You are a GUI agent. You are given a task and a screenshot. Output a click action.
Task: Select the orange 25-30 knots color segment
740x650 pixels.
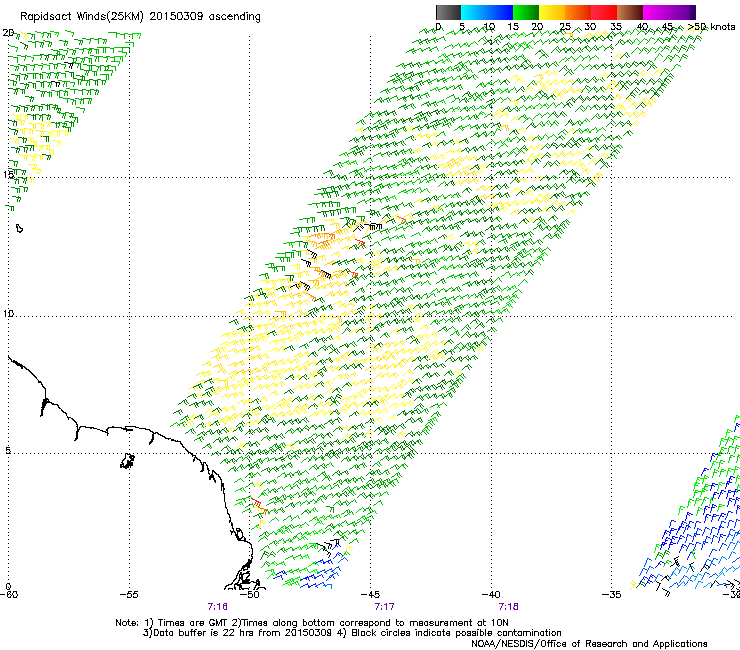tap(578, 12)
